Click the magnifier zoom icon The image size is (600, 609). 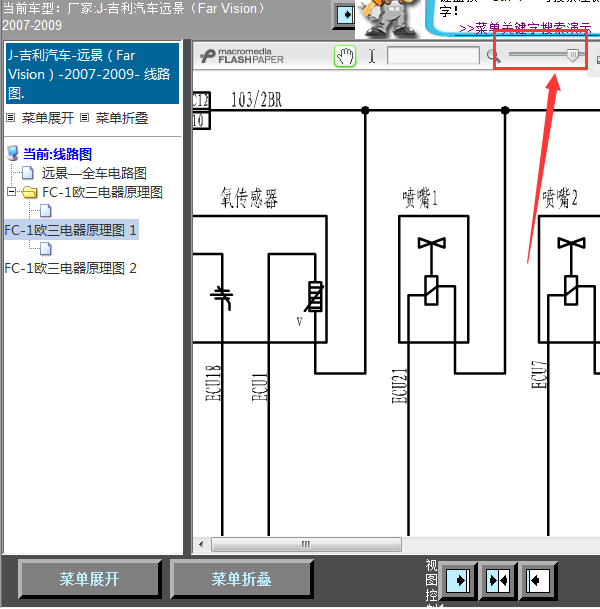493,56
